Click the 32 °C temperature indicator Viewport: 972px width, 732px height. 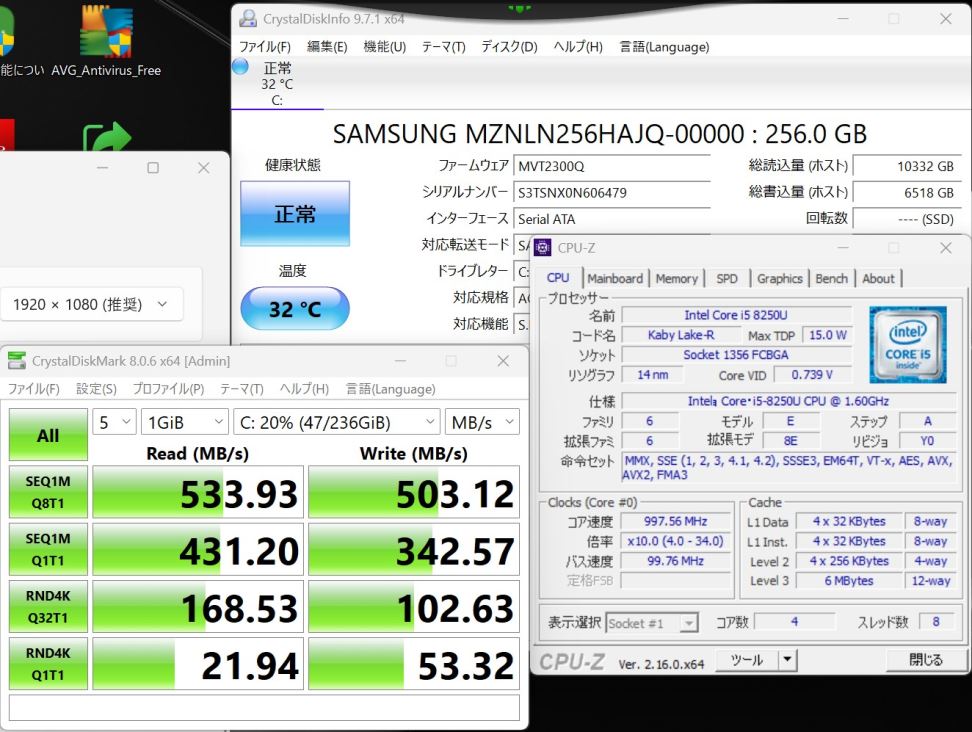point(295,309)
